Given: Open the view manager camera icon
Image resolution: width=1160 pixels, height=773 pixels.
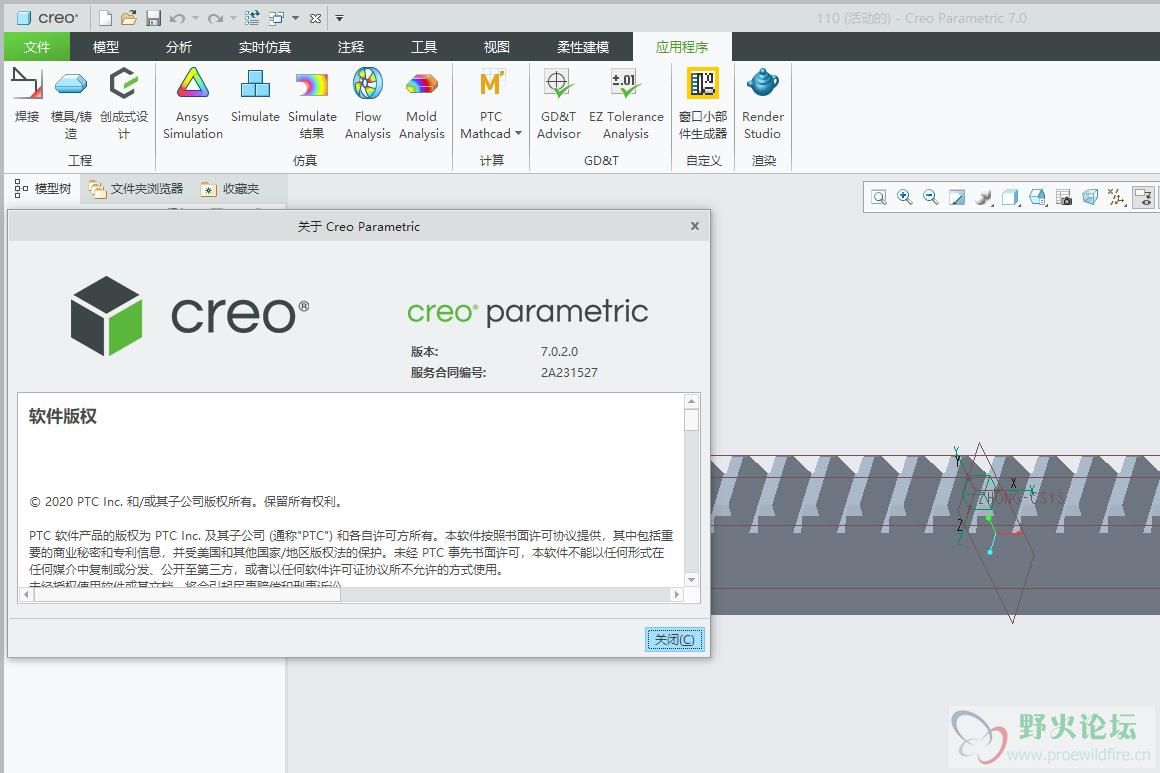Looking at the screenshot, I should click(x=1064, y=198).
